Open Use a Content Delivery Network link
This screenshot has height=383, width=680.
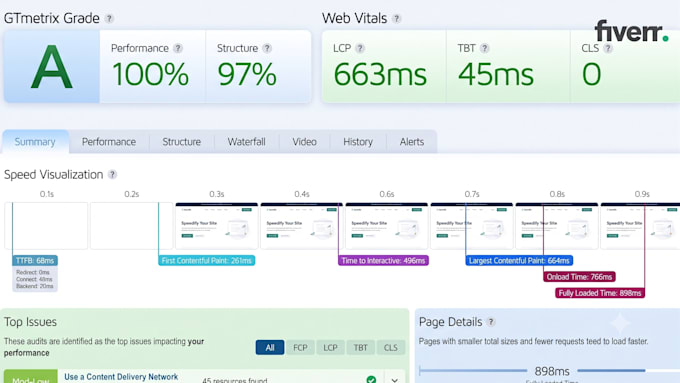pos(121,377)
